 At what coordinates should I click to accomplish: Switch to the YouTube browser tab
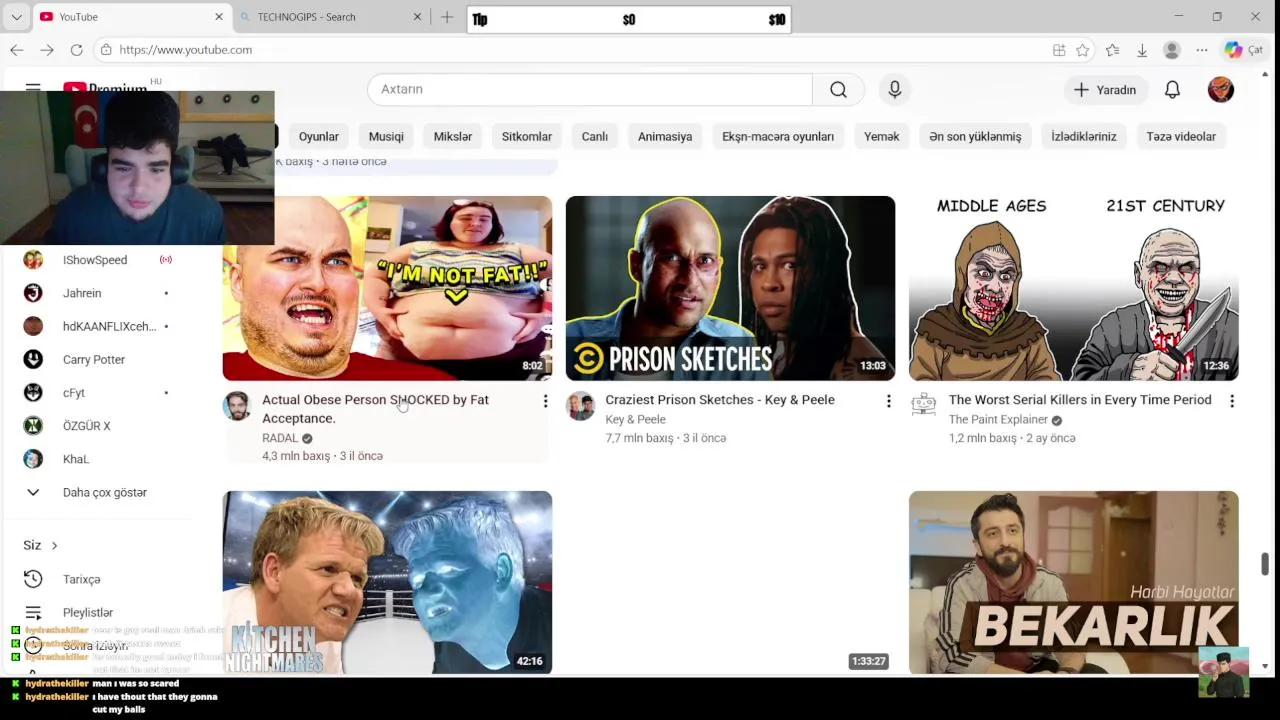[132, 17]
